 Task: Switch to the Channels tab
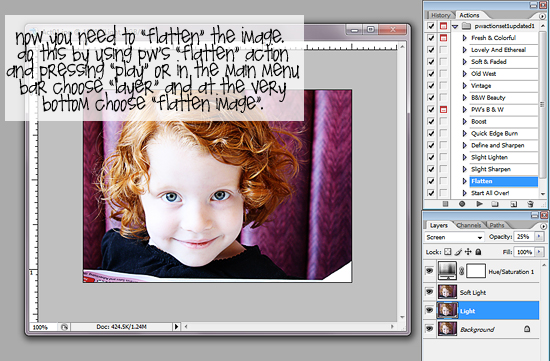click(469, 225)
